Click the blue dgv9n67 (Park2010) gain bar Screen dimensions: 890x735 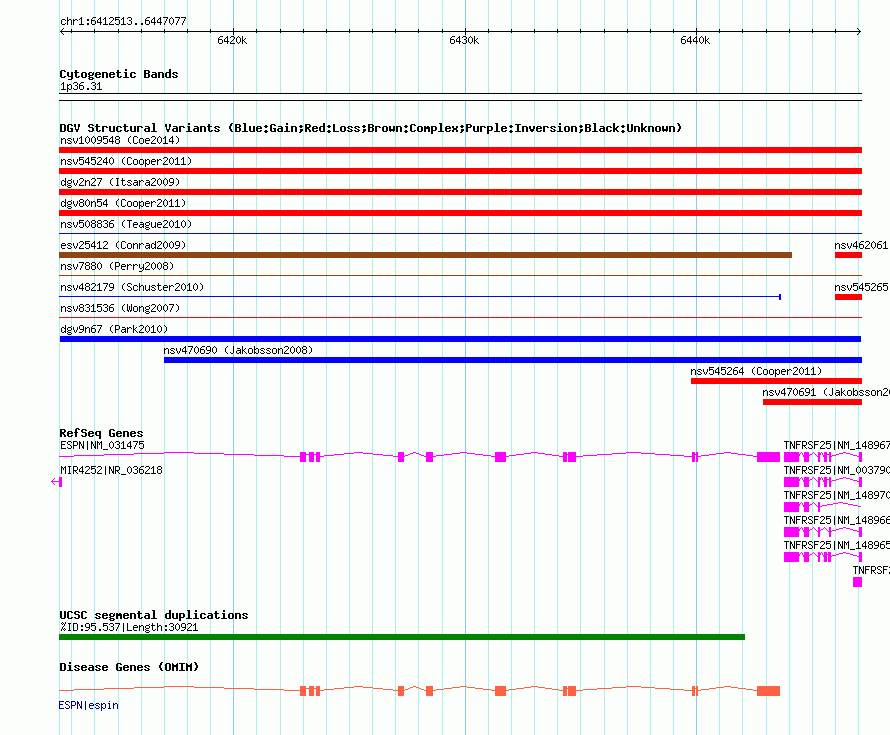460,339
